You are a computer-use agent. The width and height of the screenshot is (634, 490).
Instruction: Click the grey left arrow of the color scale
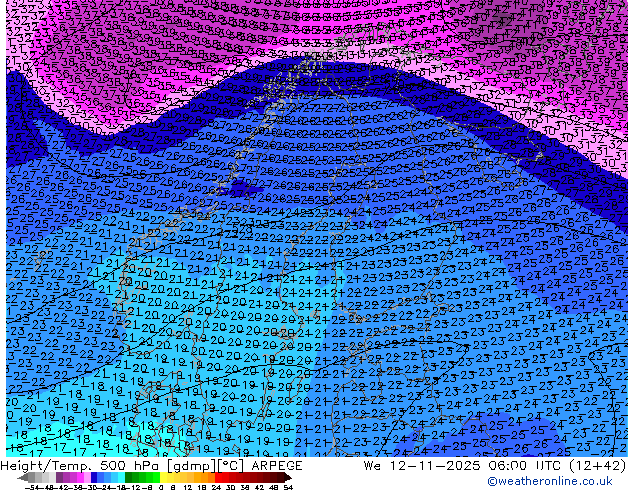click(x=23, y=477)
